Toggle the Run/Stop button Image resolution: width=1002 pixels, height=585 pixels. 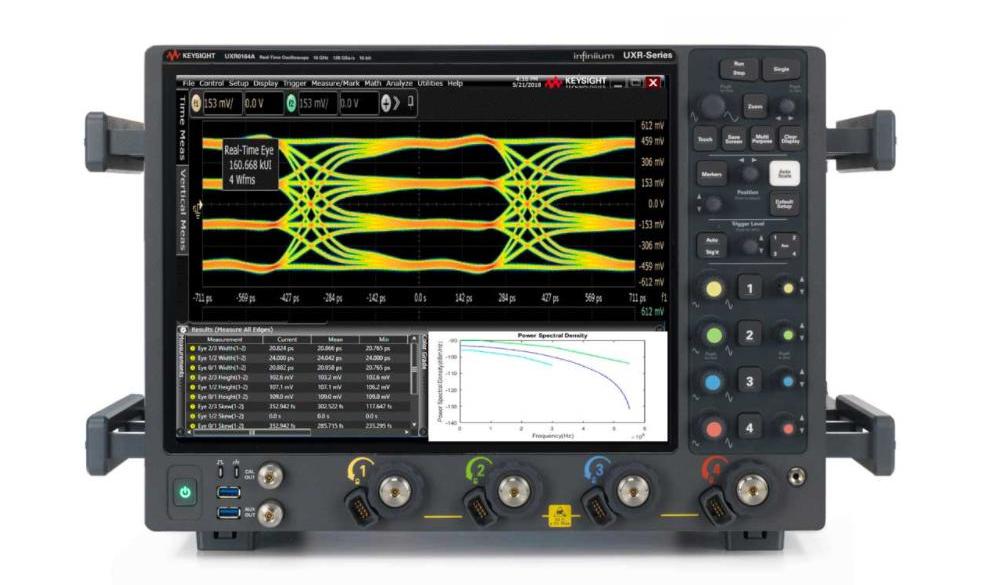coord(739,68)
